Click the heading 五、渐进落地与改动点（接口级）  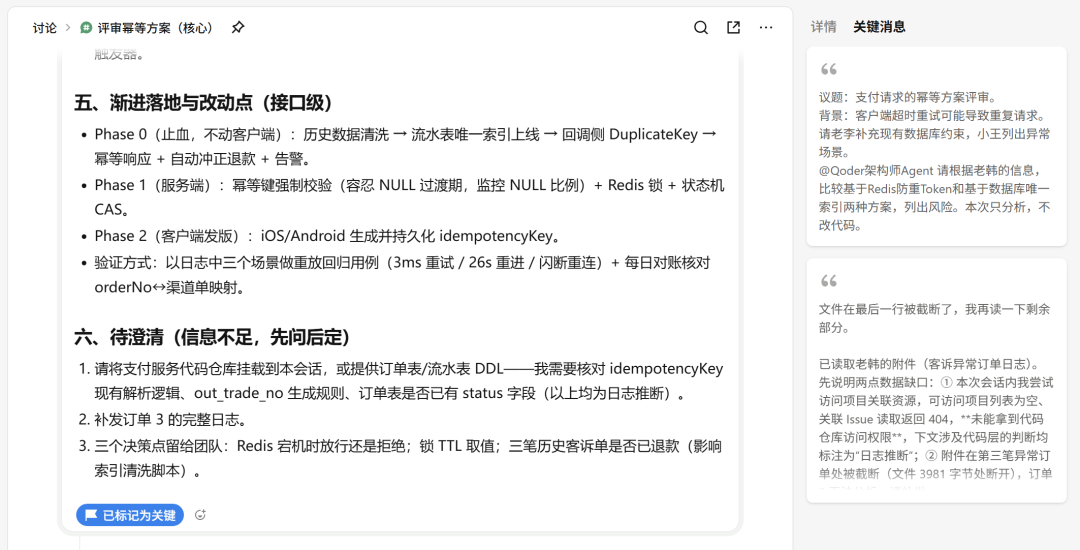tap(205, 103)
